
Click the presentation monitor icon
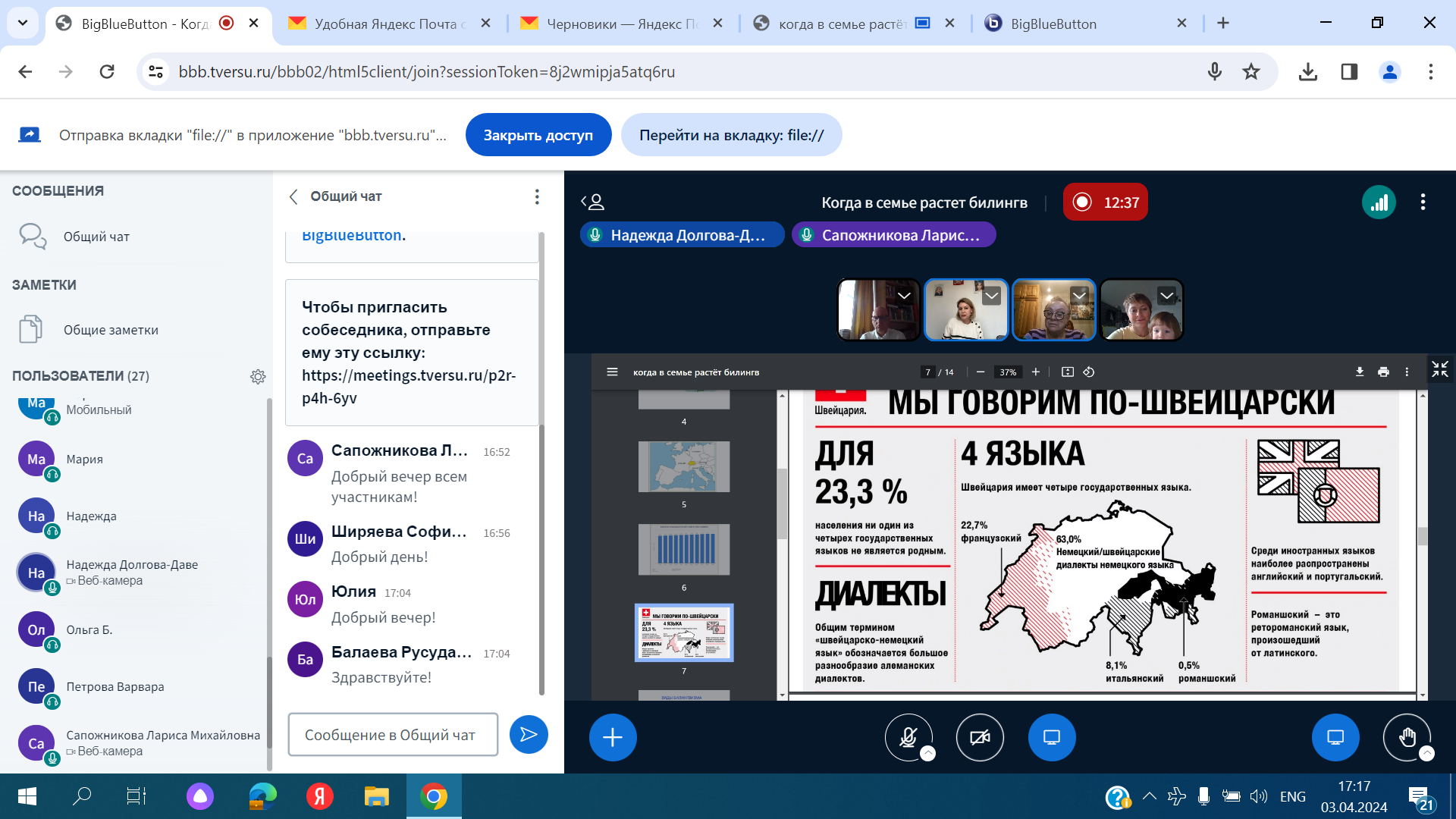[1335, 736]
